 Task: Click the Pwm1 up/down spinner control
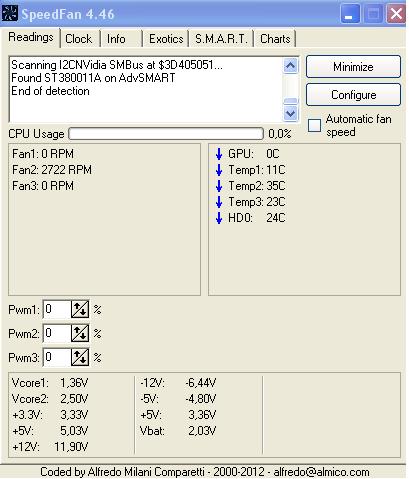pos(80,309)
